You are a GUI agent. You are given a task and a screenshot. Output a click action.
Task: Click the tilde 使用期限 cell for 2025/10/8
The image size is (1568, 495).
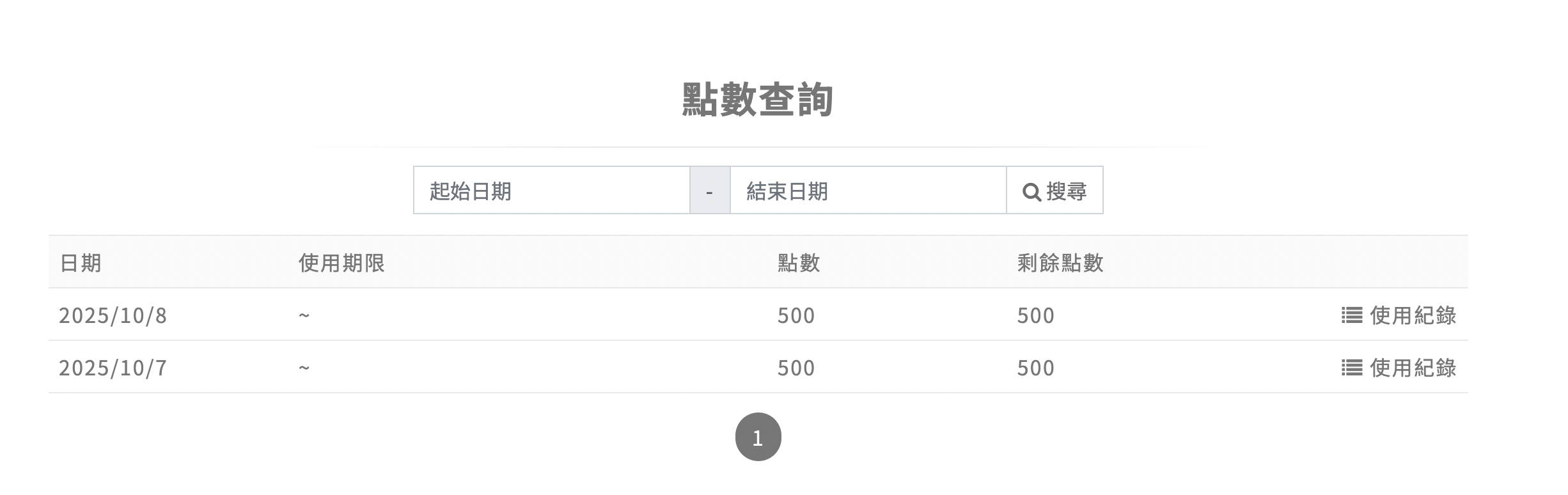pos(304,315)
